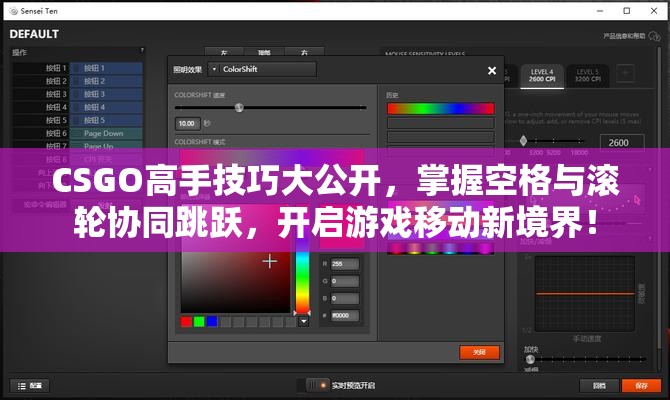The width and height of the screenshot is (670, 400).
Task: Click the hex color code input field
Action: [x=344, y=315]
